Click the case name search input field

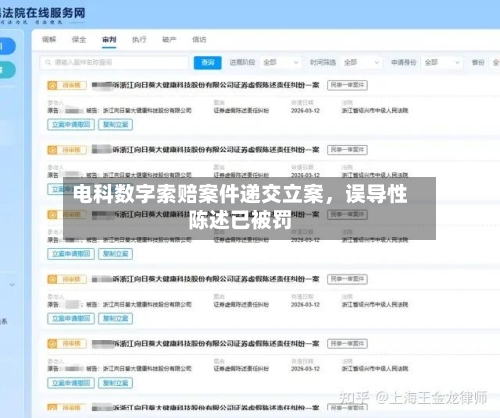(114, 63)
